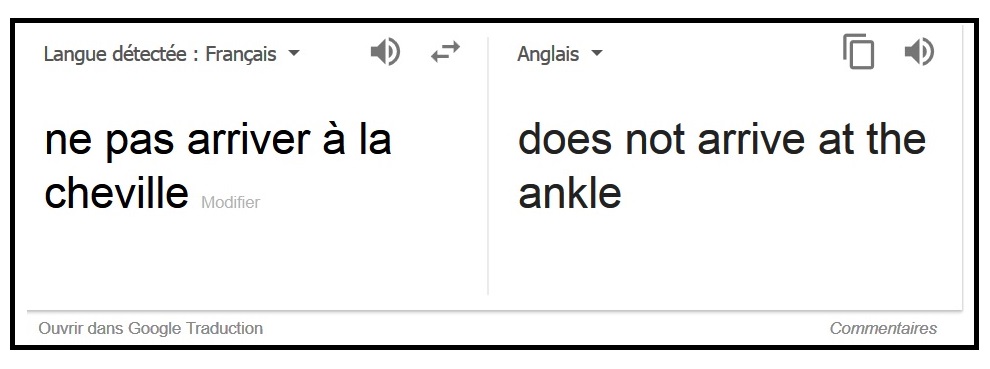Click the word 'does' in translation output
The width and height of the screenshot is (990, 369).
pyautogui.click(x=565, y=140)
